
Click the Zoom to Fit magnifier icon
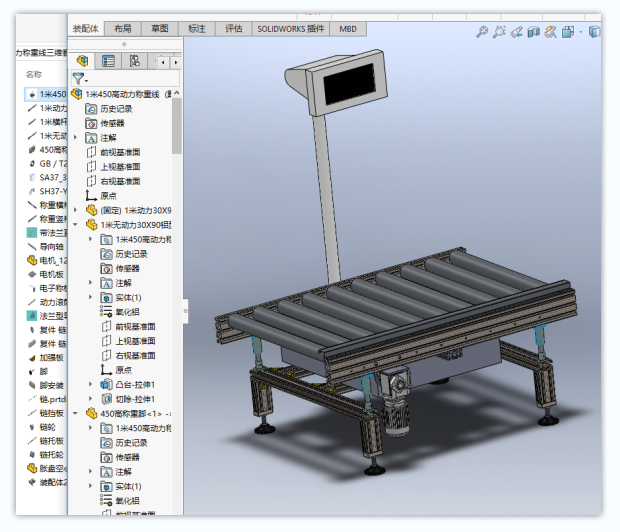tap(482, 32)
